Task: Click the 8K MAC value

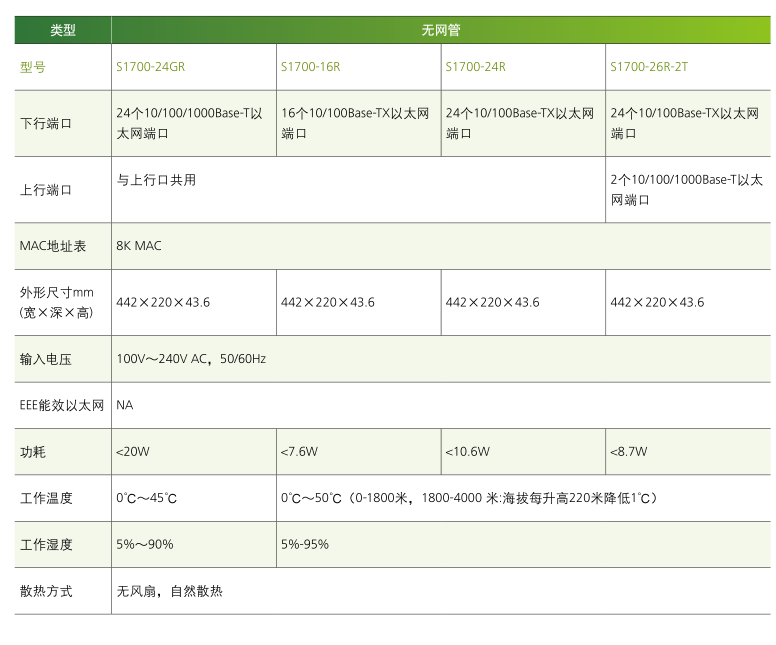Action: (139, 246)
